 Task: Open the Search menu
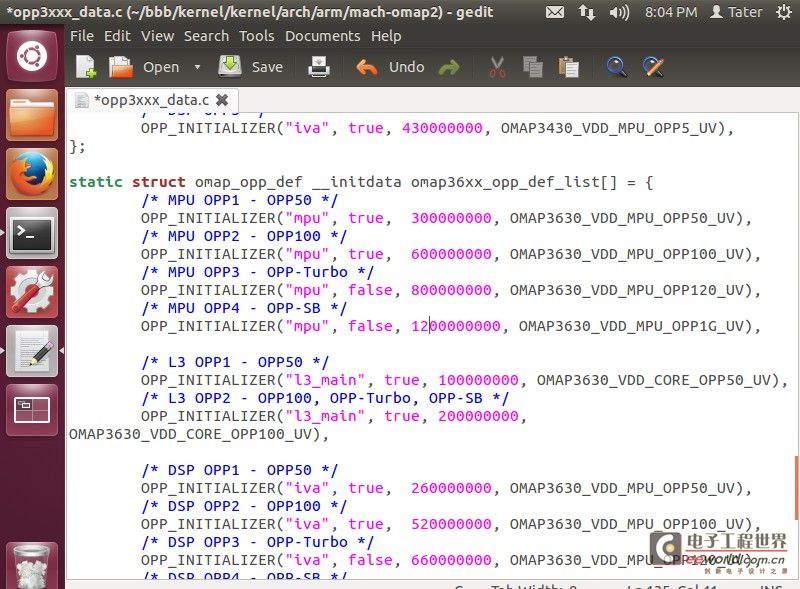tap(206, 36)
